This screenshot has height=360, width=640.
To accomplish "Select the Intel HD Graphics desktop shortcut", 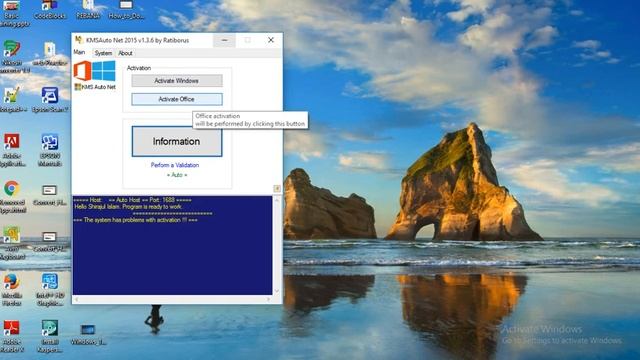I will 50,290.
